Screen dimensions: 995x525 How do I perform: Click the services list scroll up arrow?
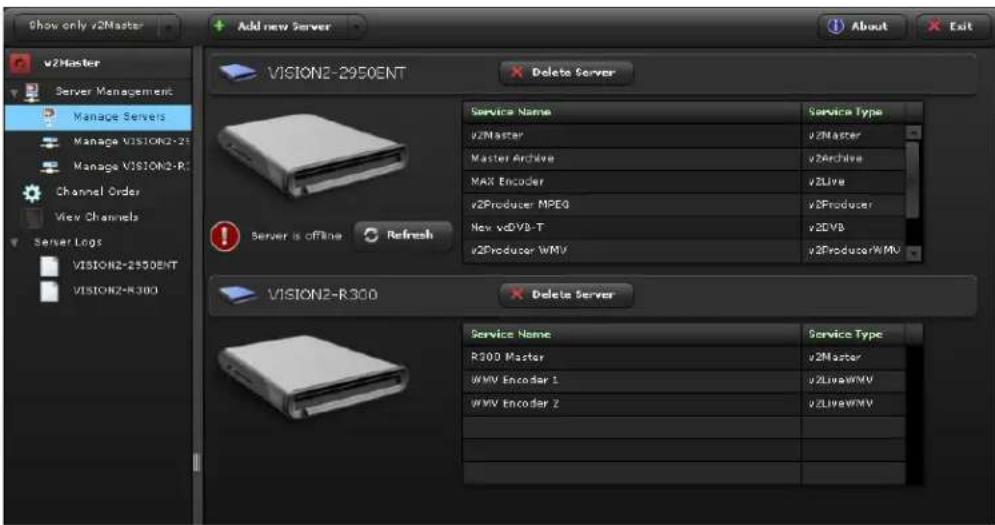tap(914, 133)
